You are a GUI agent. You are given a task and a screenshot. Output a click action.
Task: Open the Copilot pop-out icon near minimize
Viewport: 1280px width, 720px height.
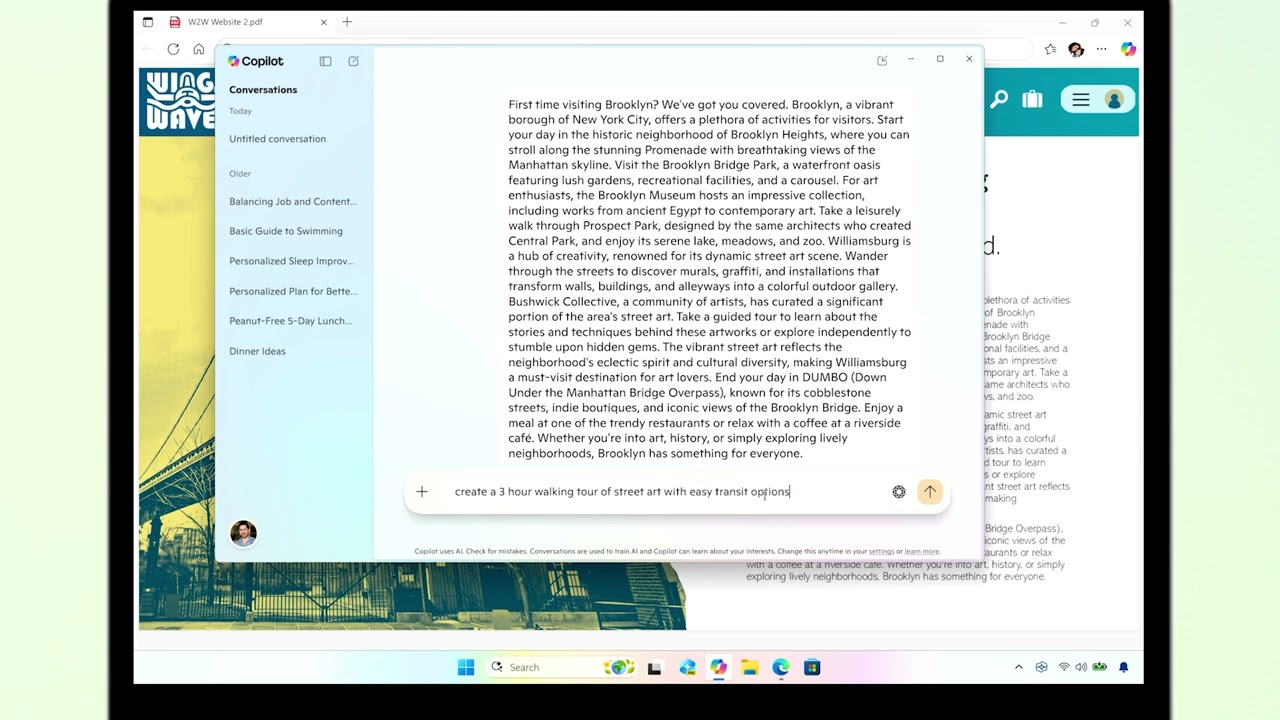[882, 60]
